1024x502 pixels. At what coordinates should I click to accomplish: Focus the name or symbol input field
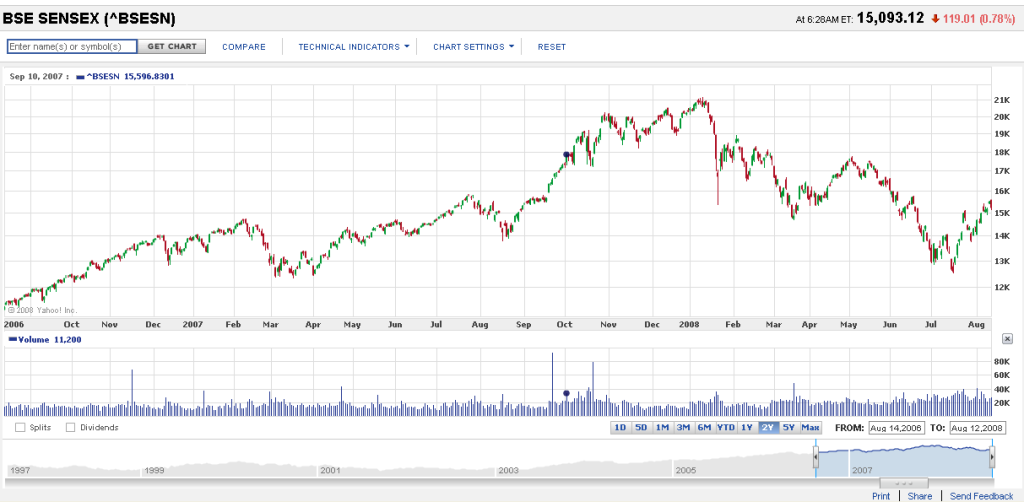tap(72, 46)
